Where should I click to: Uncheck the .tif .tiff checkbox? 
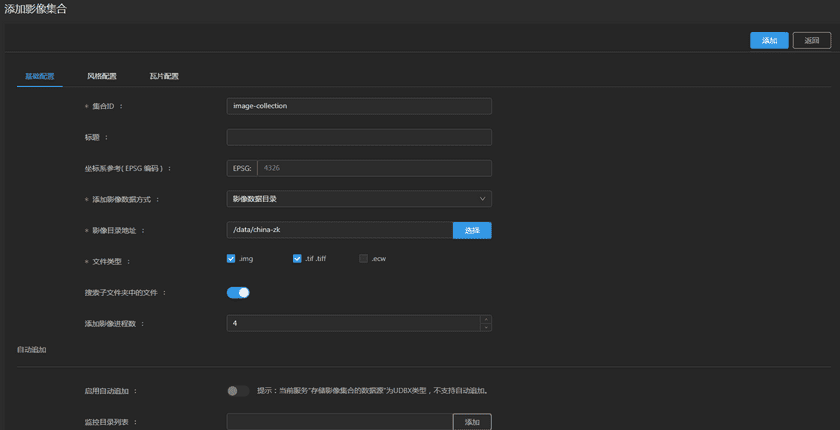[297, 259]
